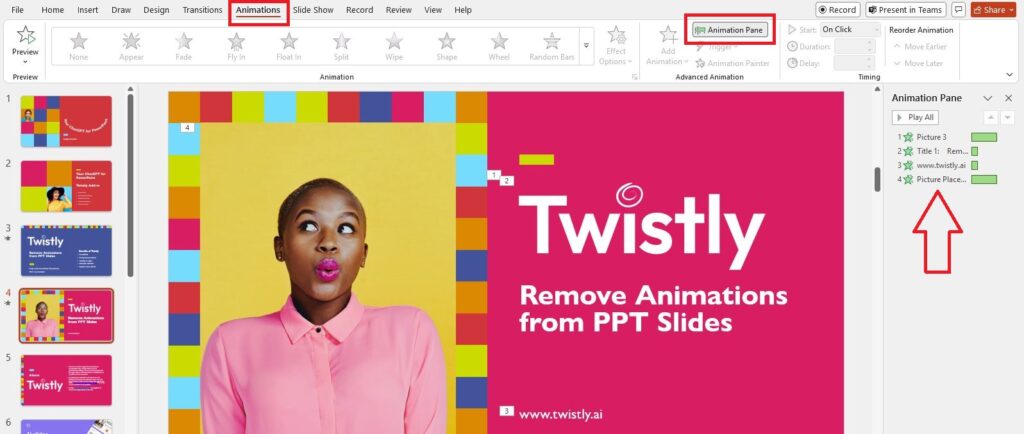This screenshot has height=434, width=1024.
Task: Collapse the ribbon with the chevron
Action: (x=1010, y=76)
